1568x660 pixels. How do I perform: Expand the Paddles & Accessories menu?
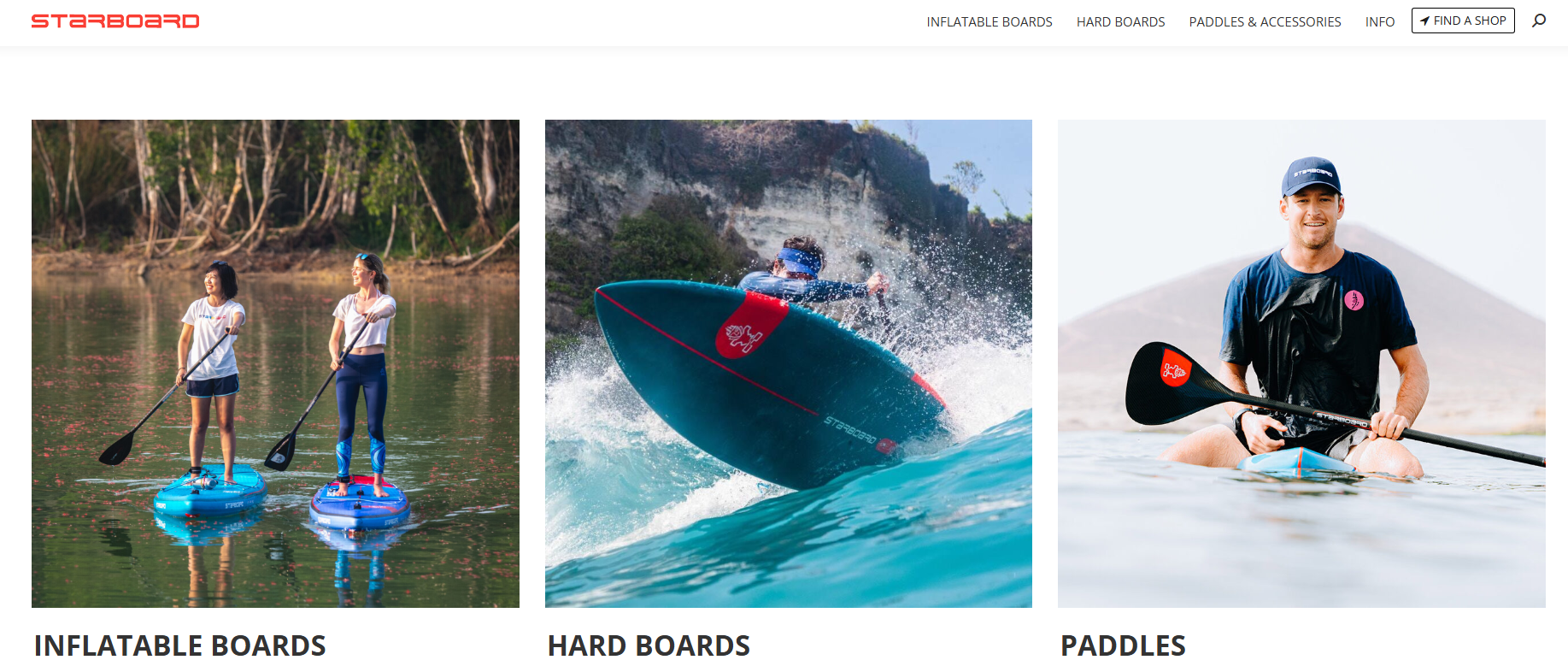1265,21
